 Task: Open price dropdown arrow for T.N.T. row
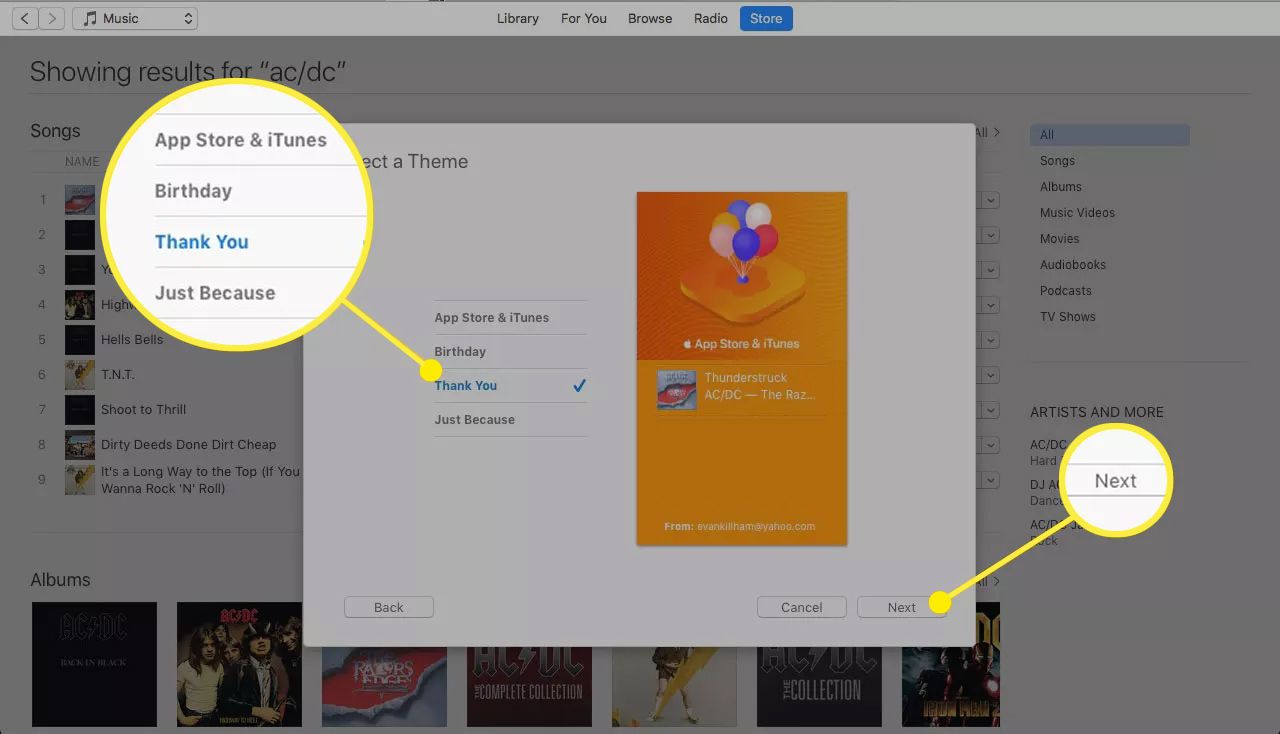point(991,375)
